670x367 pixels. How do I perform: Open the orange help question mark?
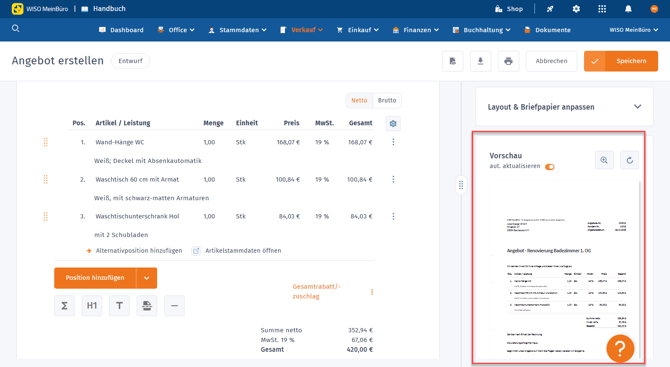620,348
